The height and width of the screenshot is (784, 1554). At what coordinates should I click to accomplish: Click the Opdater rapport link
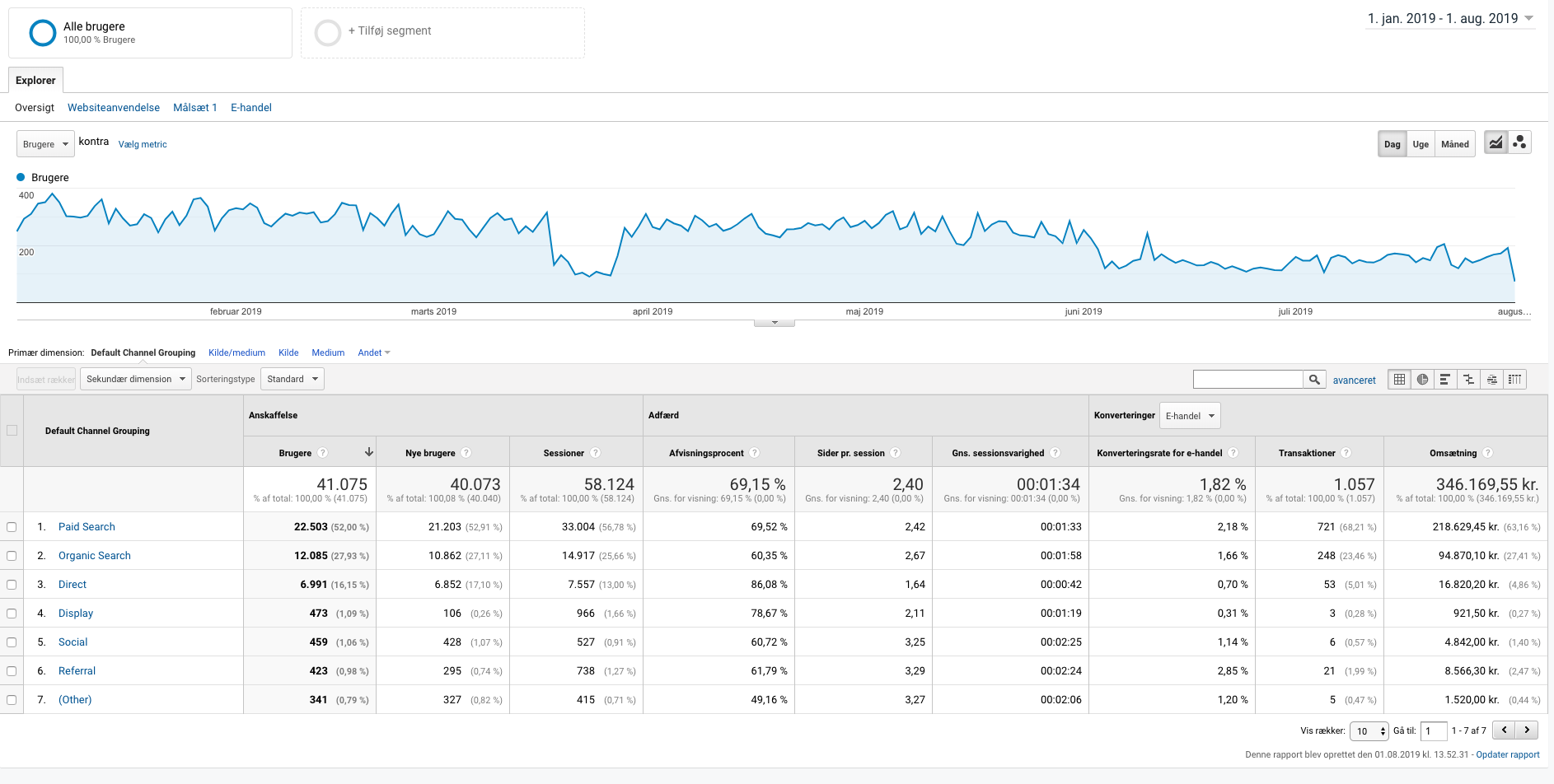coord(1507,754)
